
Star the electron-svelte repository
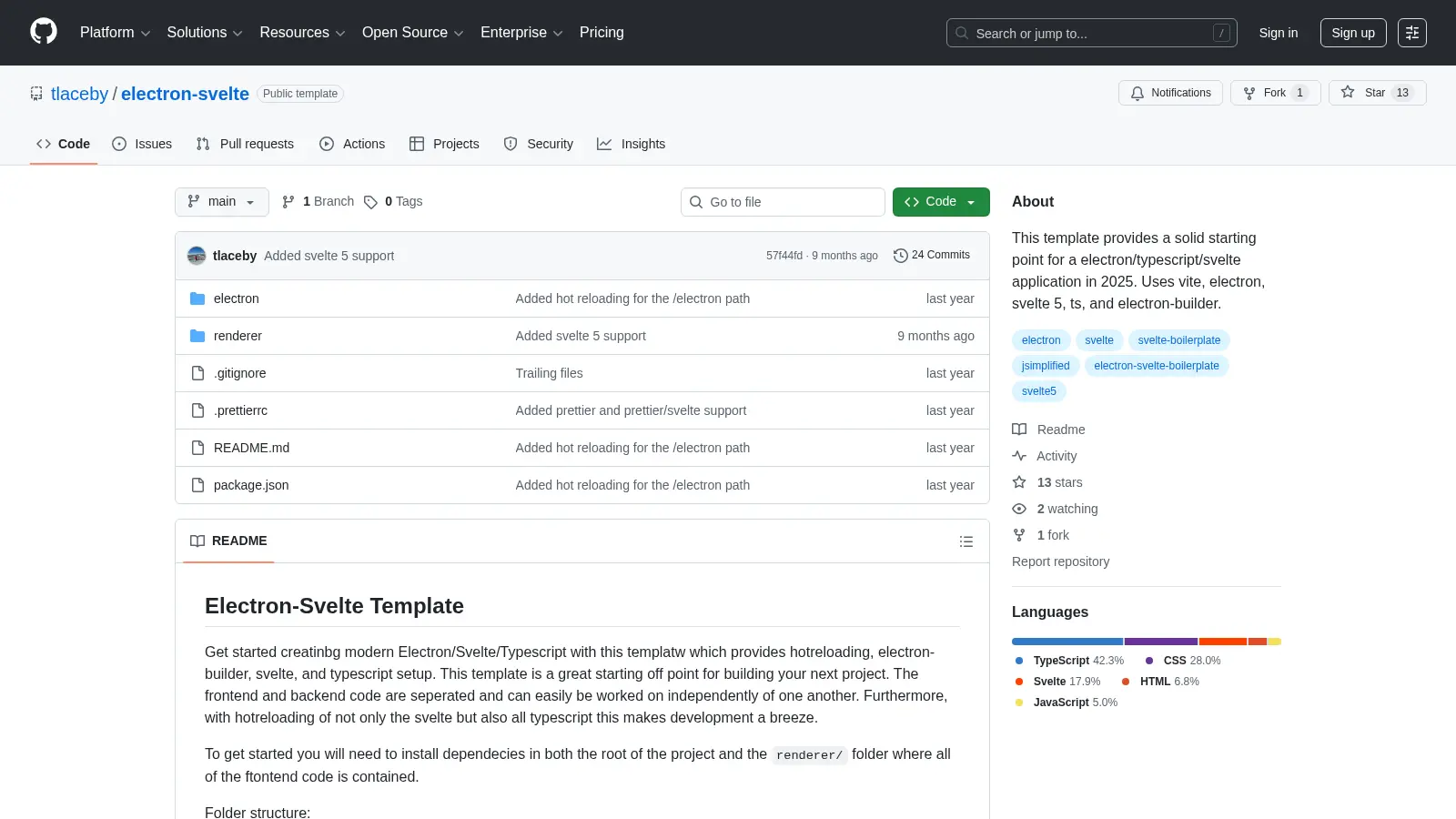point(1377,93)
